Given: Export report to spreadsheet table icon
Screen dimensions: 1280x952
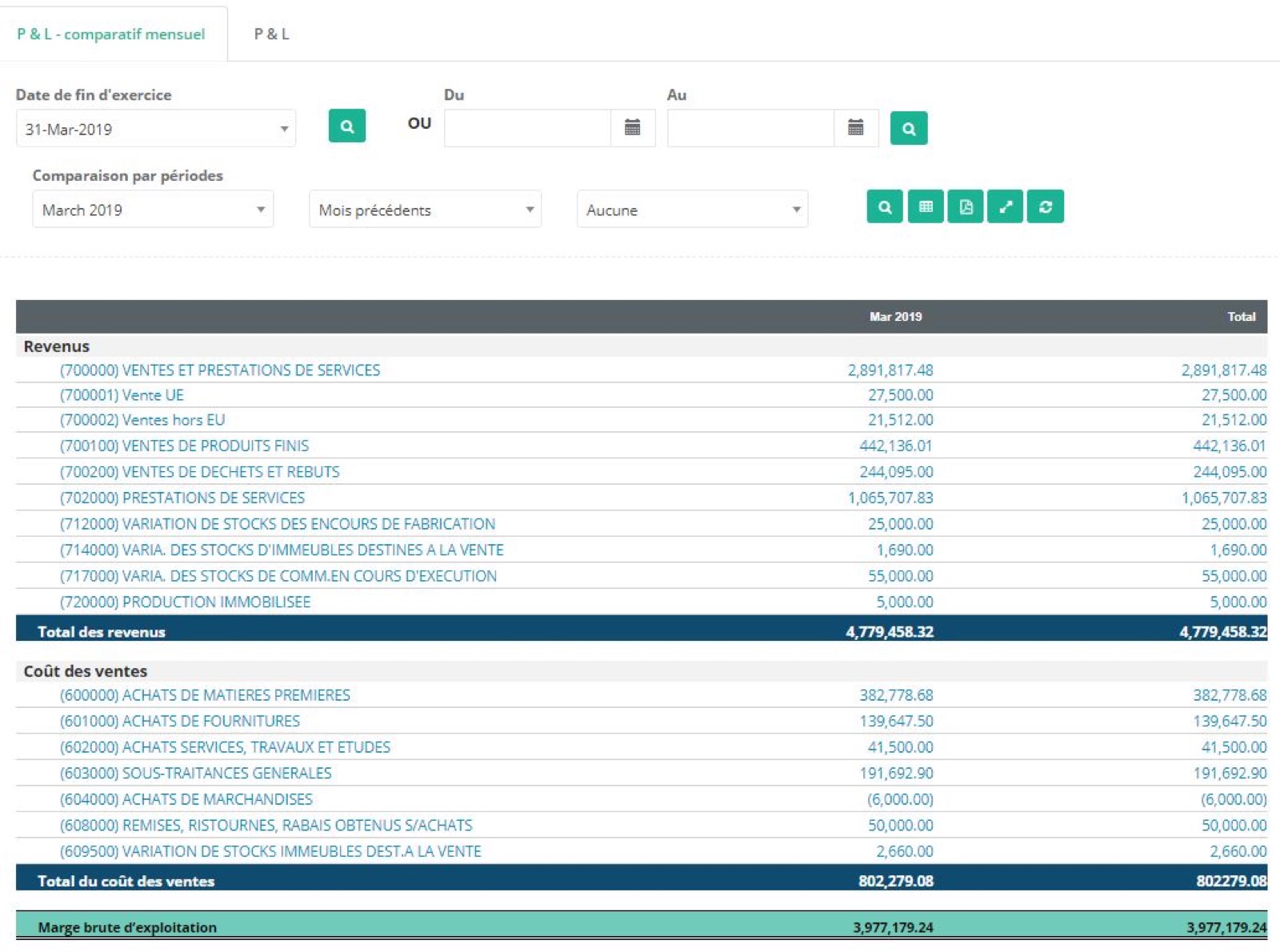Looking at the screenshot, I should 926,206.
